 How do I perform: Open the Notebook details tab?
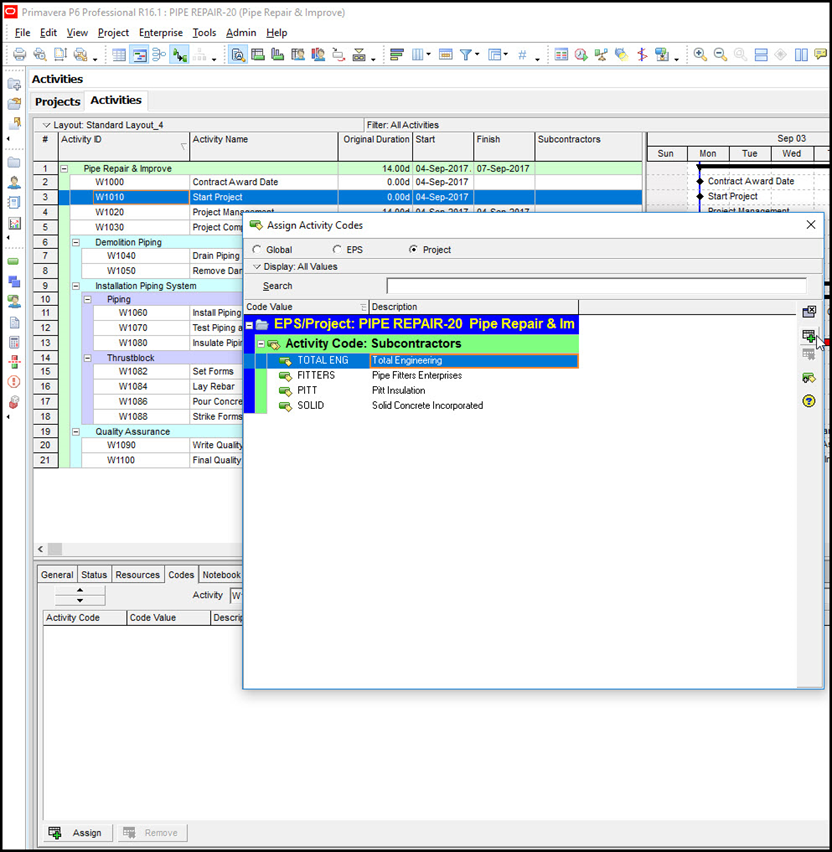click(x=221, y=575)
